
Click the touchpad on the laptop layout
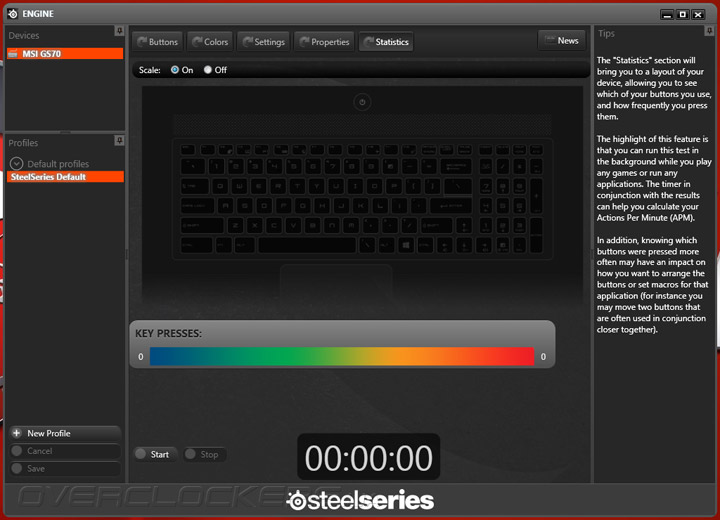[x=336, y=282]
